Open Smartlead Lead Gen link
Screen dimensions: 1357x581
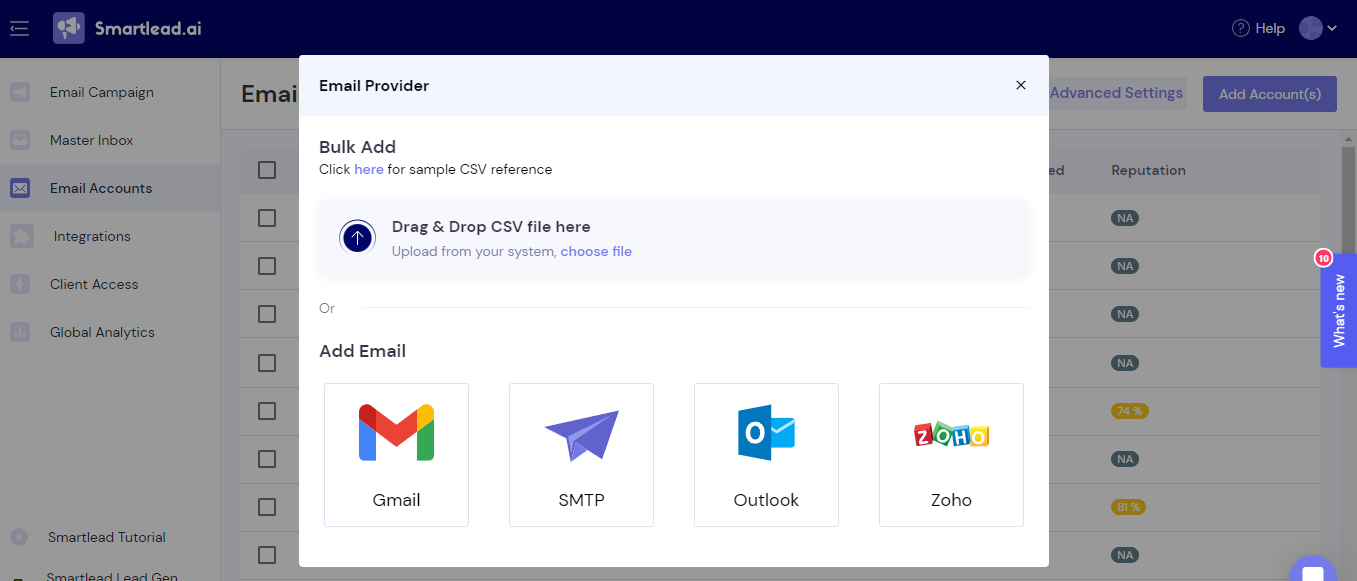tap(112, 576)
